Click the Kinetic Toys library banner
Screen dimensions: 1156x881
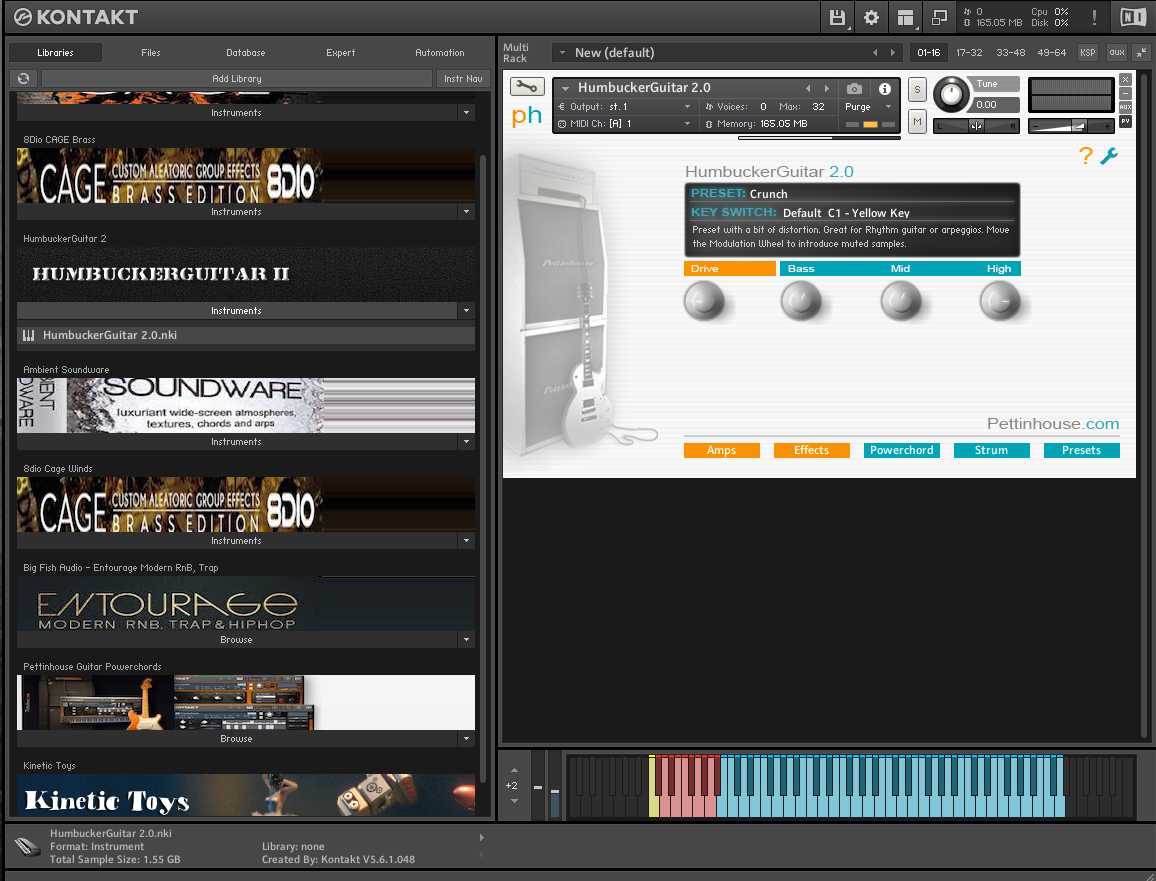tap(246, 795)
